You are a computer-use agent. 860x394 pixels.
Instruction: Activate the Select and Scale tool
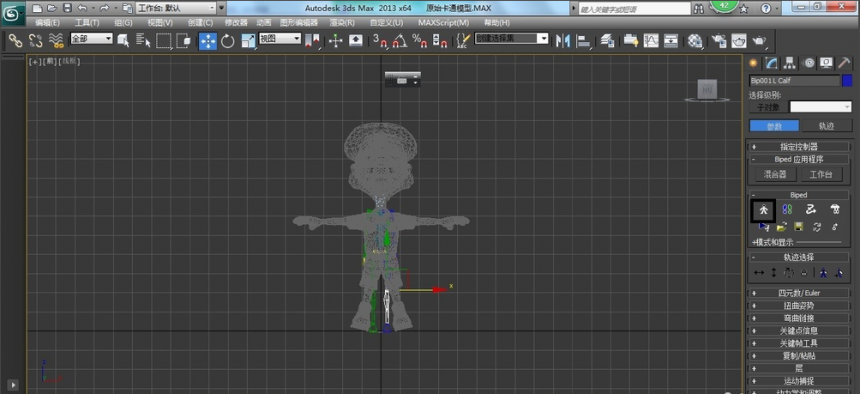pos(248,41)
